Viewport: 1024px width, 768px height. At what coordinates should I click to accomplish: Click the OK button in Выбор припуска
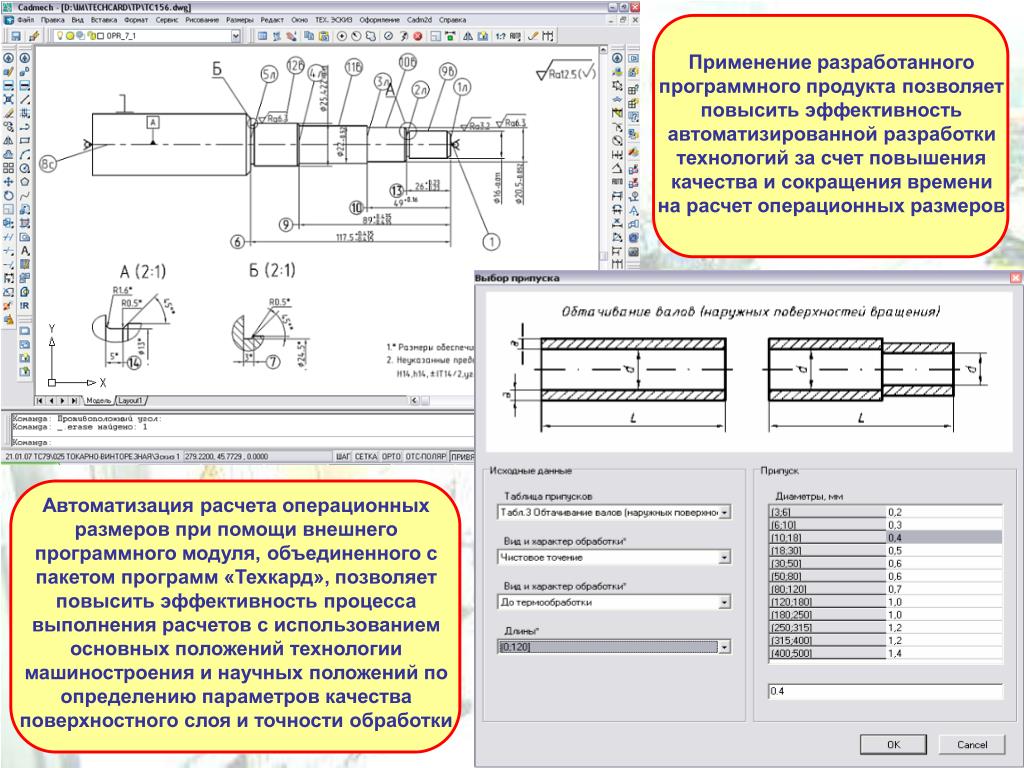point(893,744)
